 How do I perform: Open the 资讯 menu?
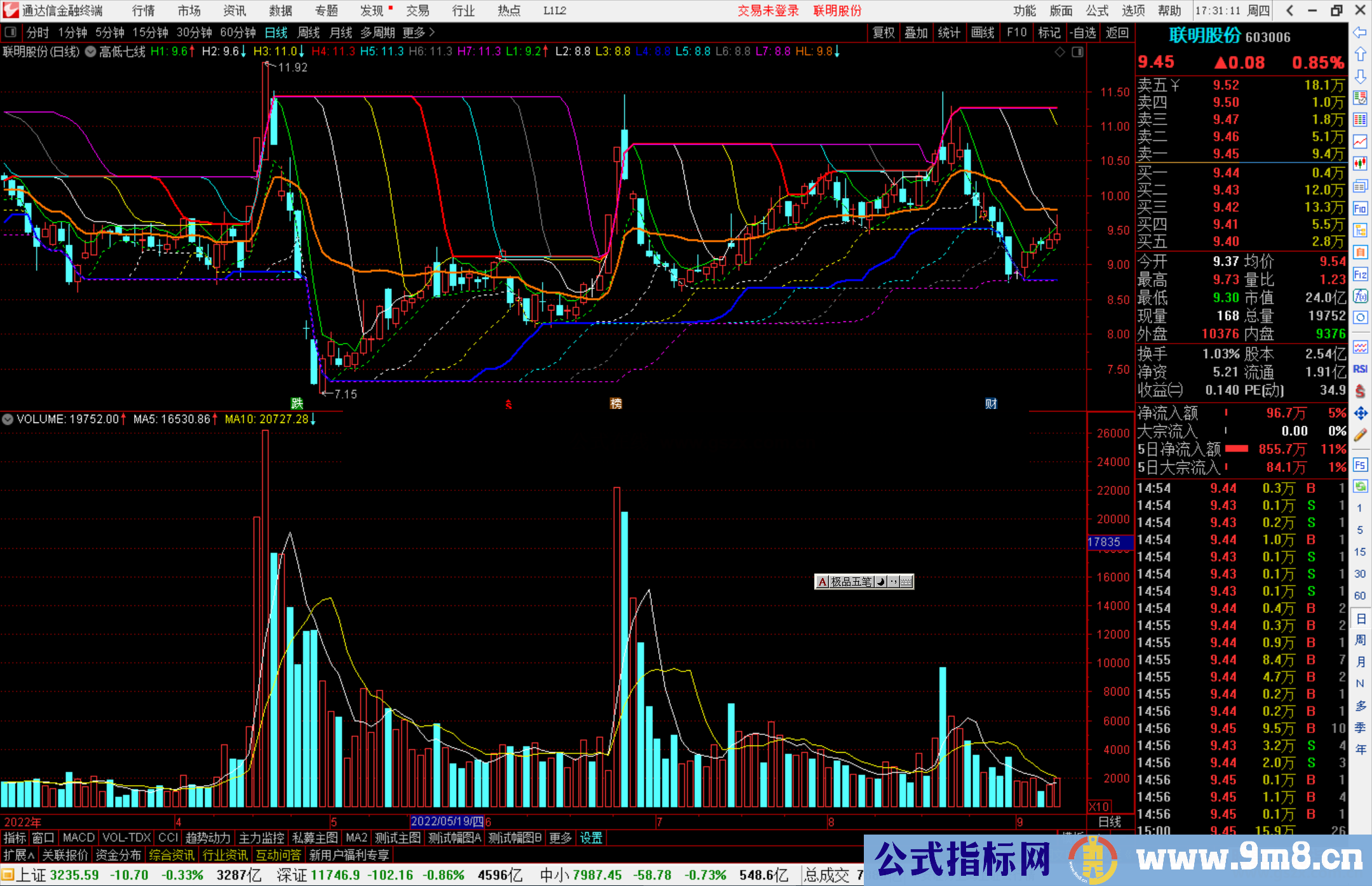click(234, 11)
